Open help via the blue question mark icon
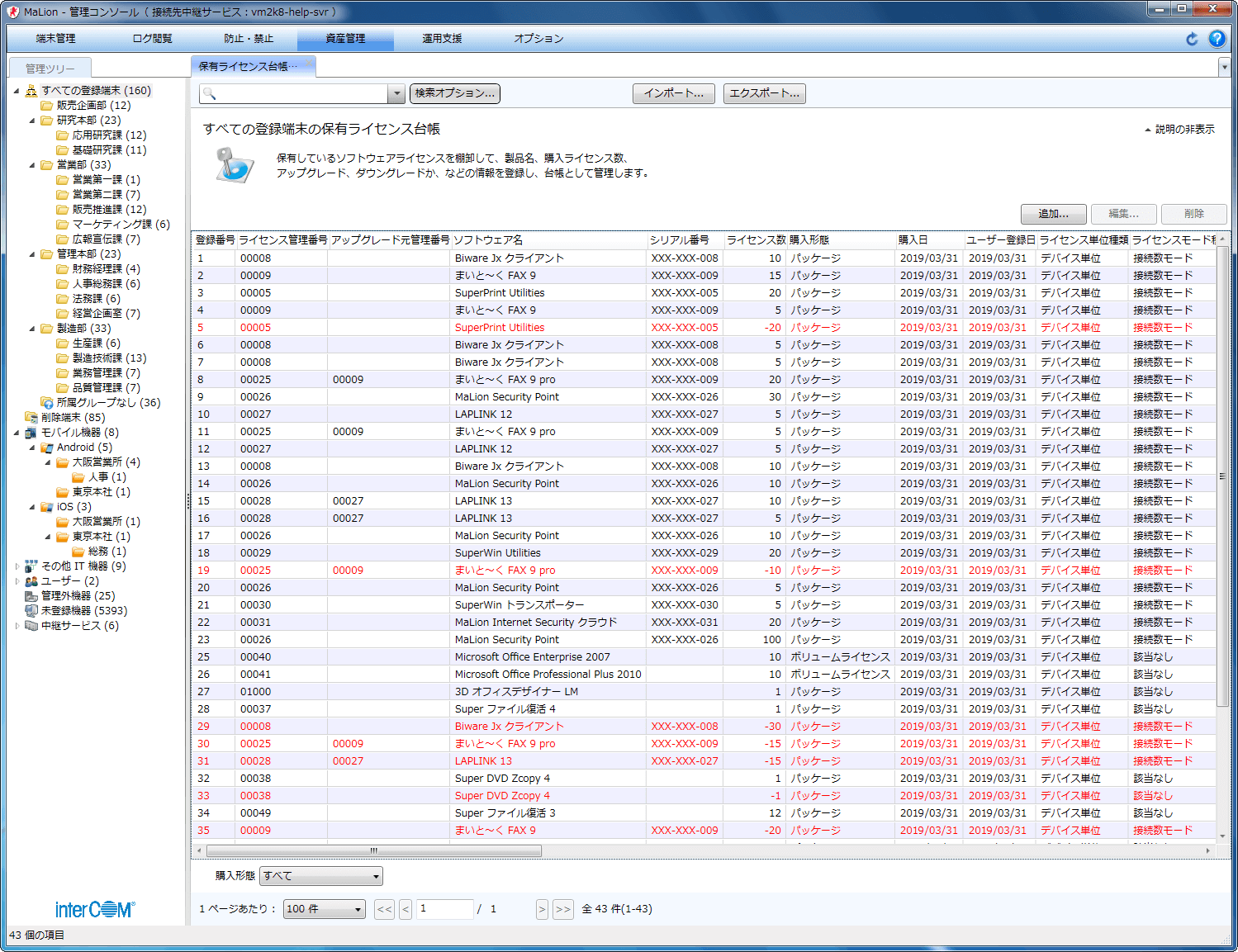1238x952 pixels. click(1217, 39)
